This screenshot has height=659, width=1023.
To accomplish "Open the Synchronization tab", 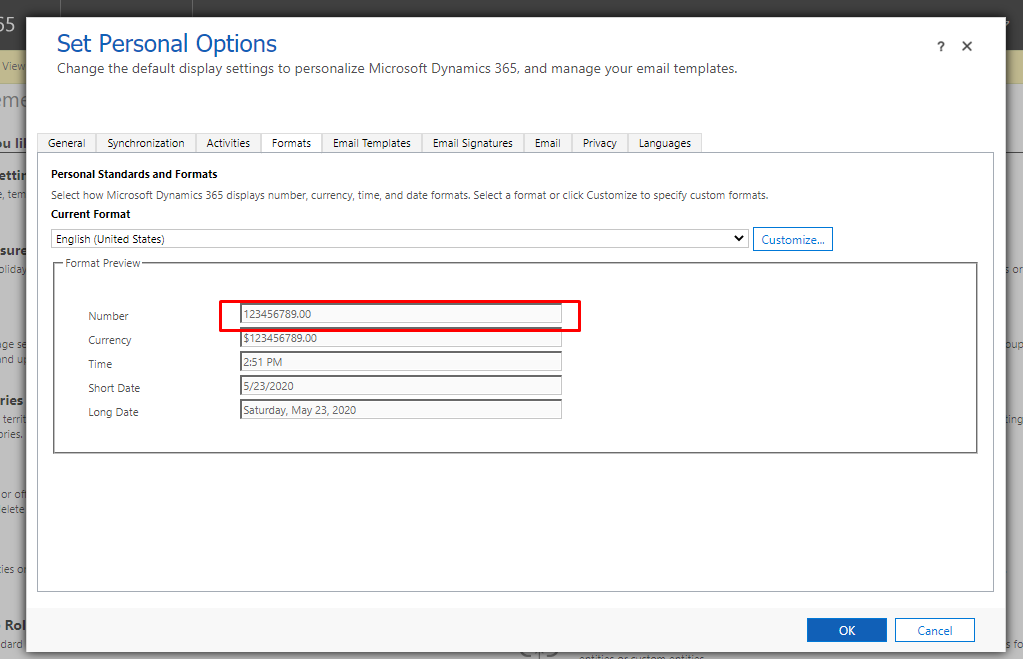I will tap(146, 143).
